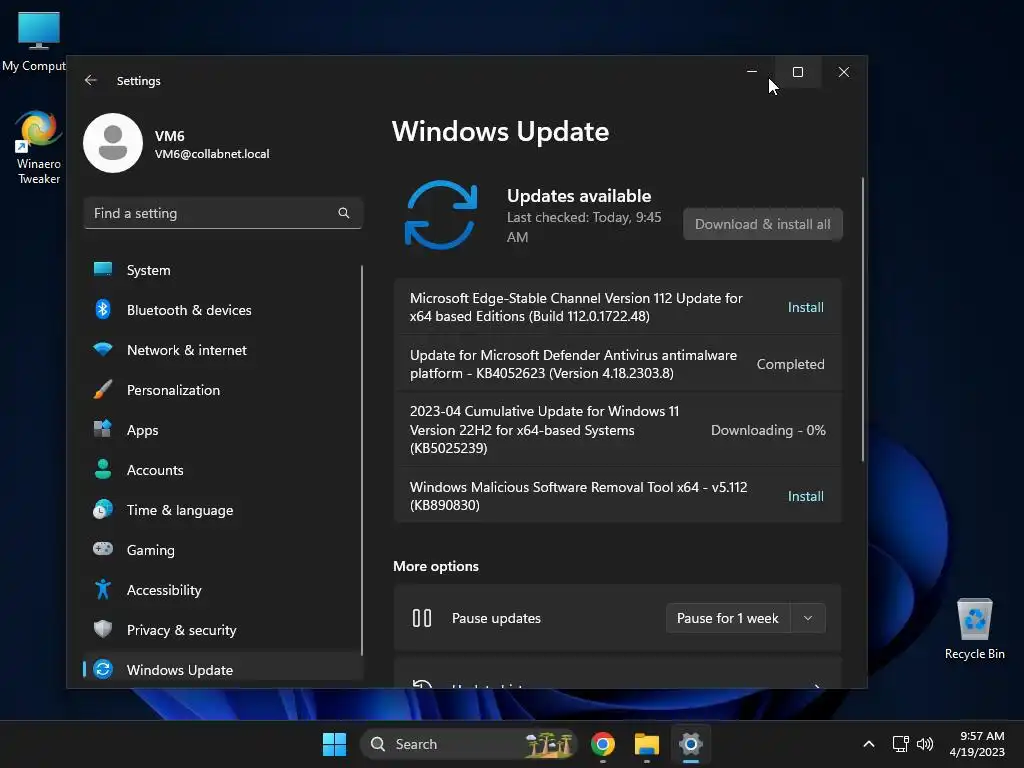
Task: Select the Apps icon in sidebar
Action: point(103,429)
